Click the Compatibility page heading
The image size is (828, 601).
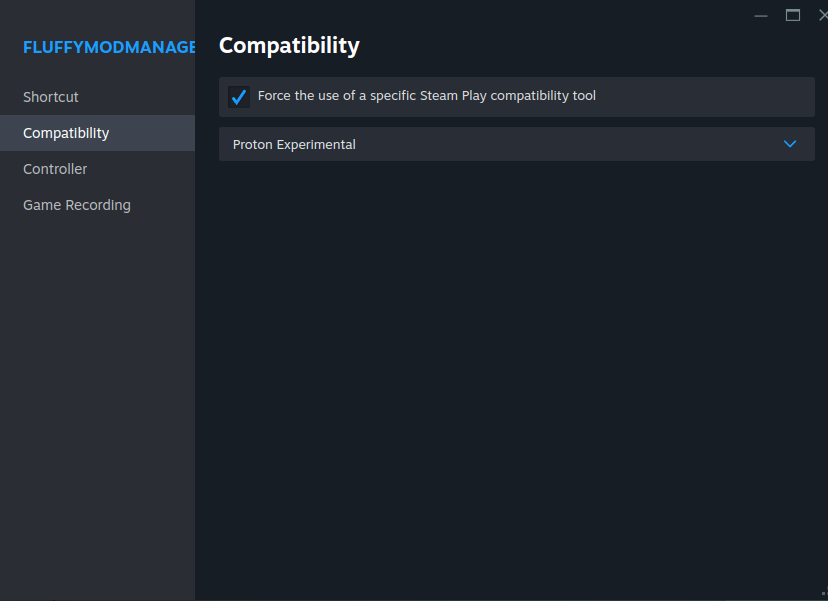click(289, 45)
